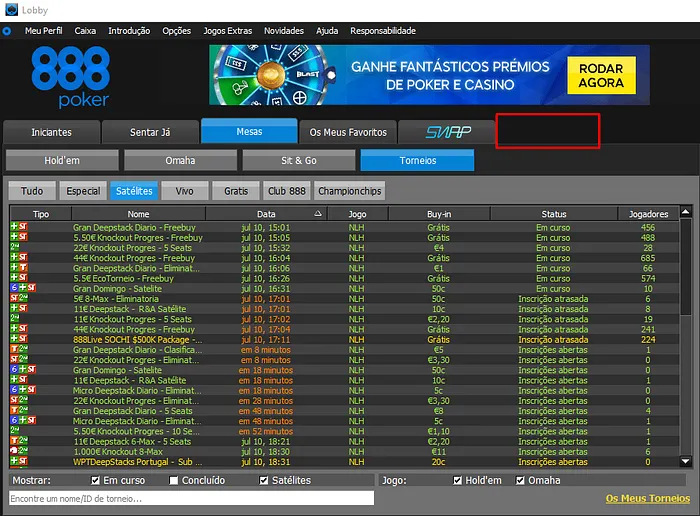Click type icons of jul 10, 15:01 Gran Deepstack Freebuy row

(x=19, y=227)
